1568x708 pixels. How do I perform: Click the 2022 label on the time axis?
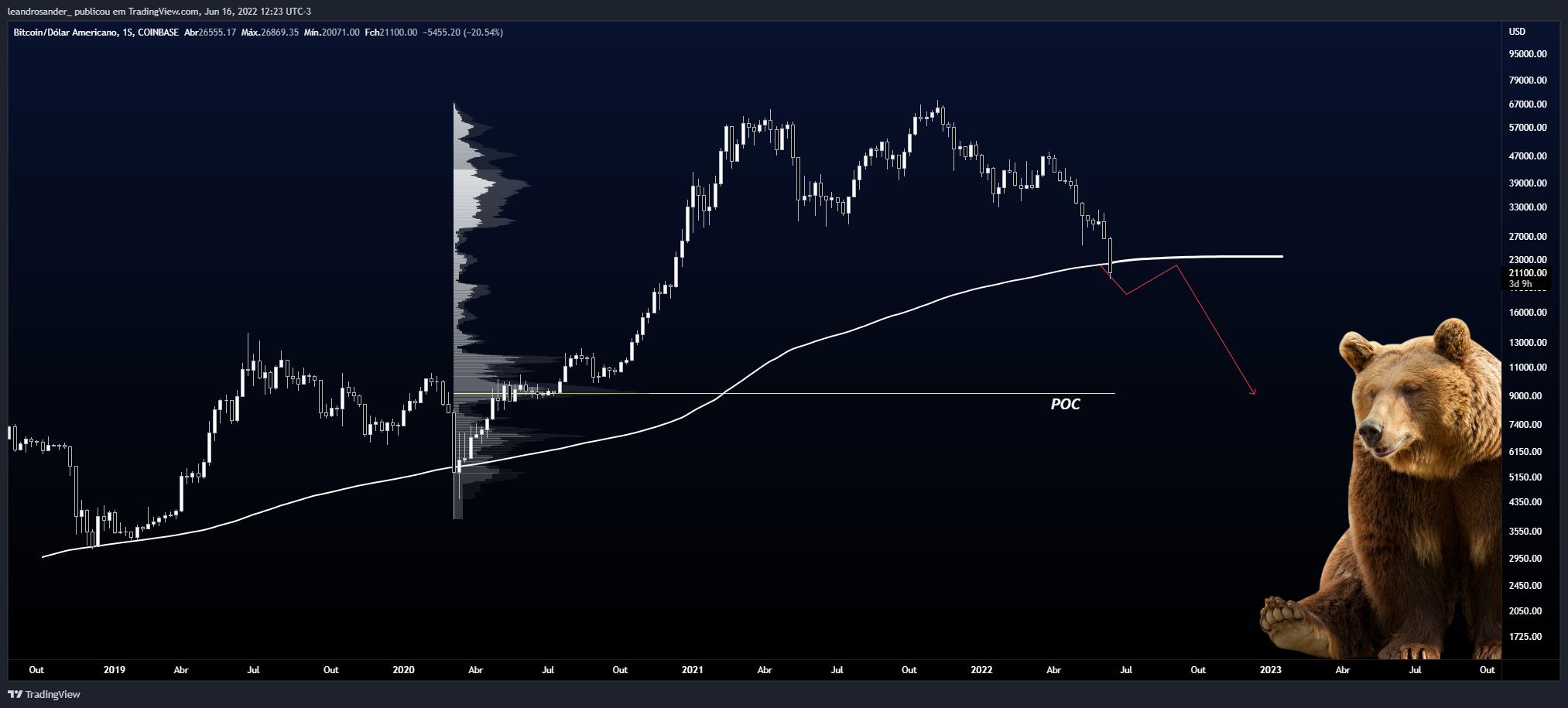981,670
